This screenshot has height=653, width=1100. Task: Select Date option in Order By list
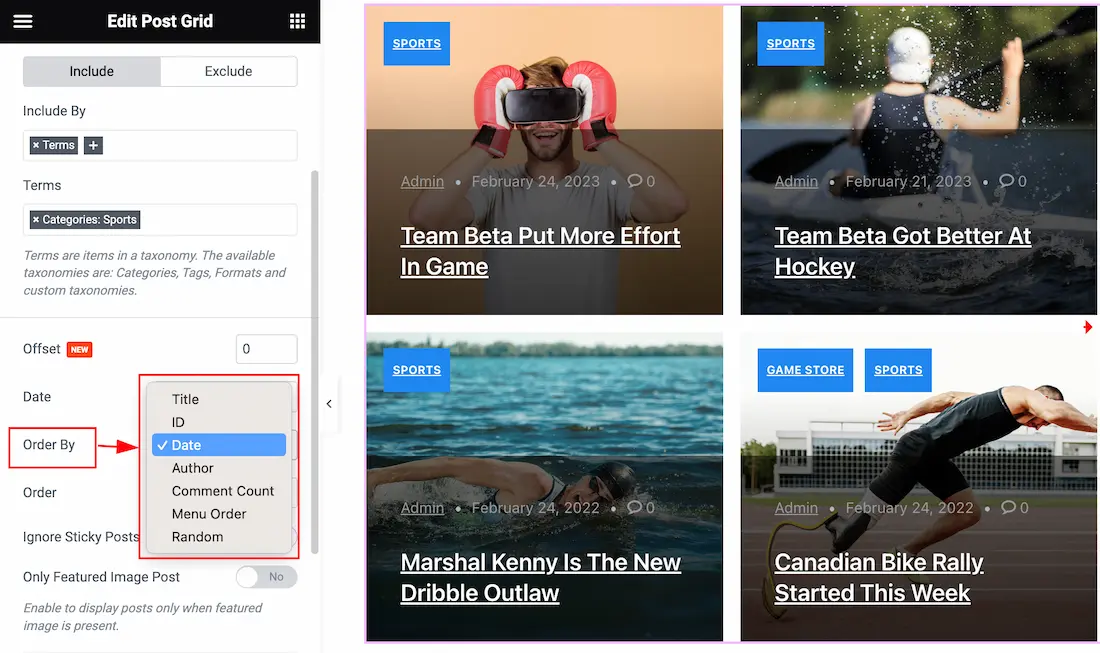tap(219, 445)
